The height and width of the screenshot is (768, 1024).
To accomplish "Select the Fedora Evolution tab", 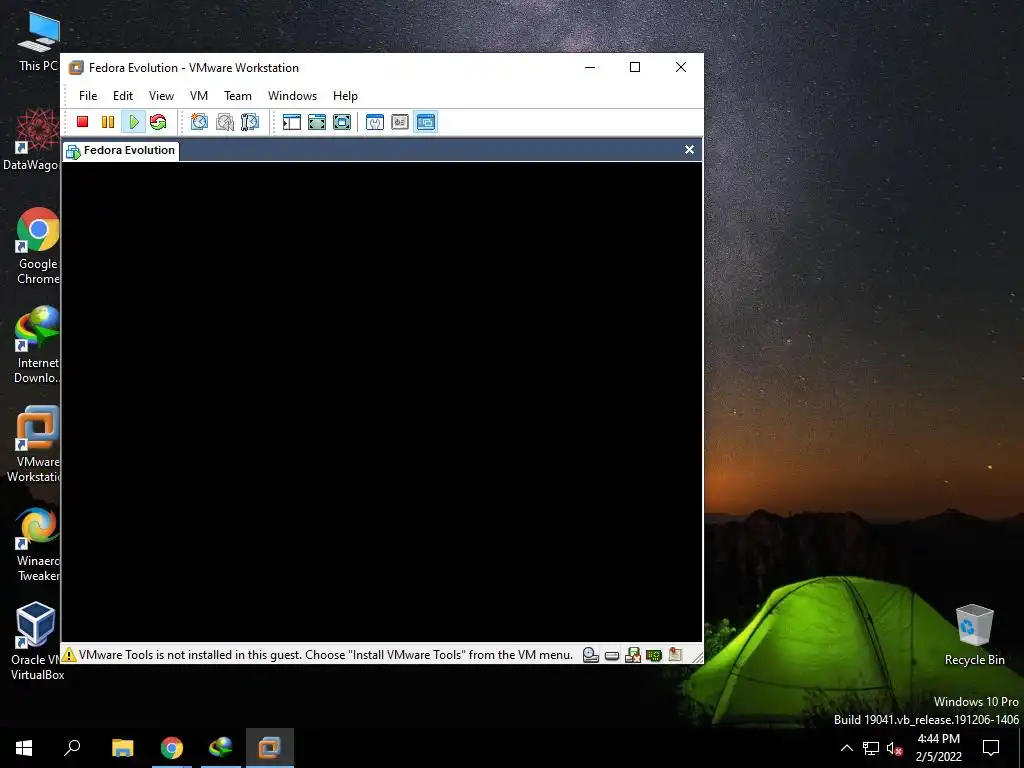I will [x=121, y=150].
